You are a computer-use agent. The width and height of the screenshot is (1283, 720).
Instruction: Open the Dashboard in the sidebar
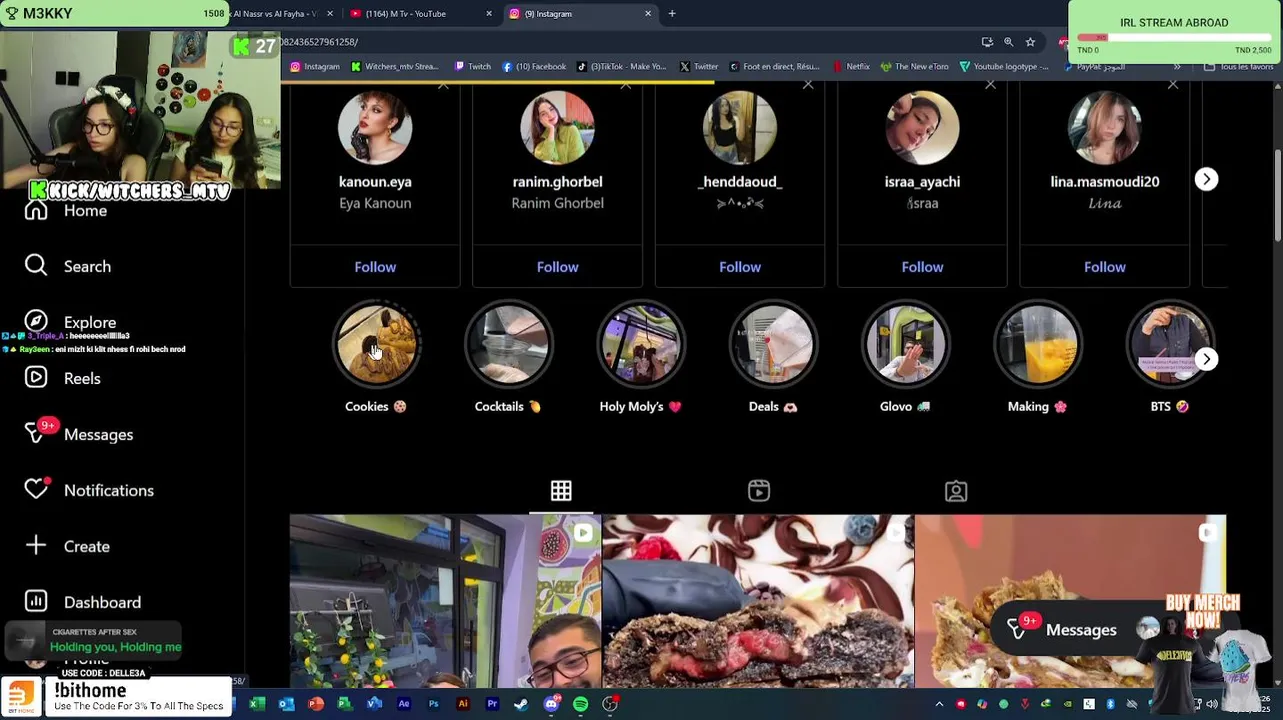(x=83, y=602)
